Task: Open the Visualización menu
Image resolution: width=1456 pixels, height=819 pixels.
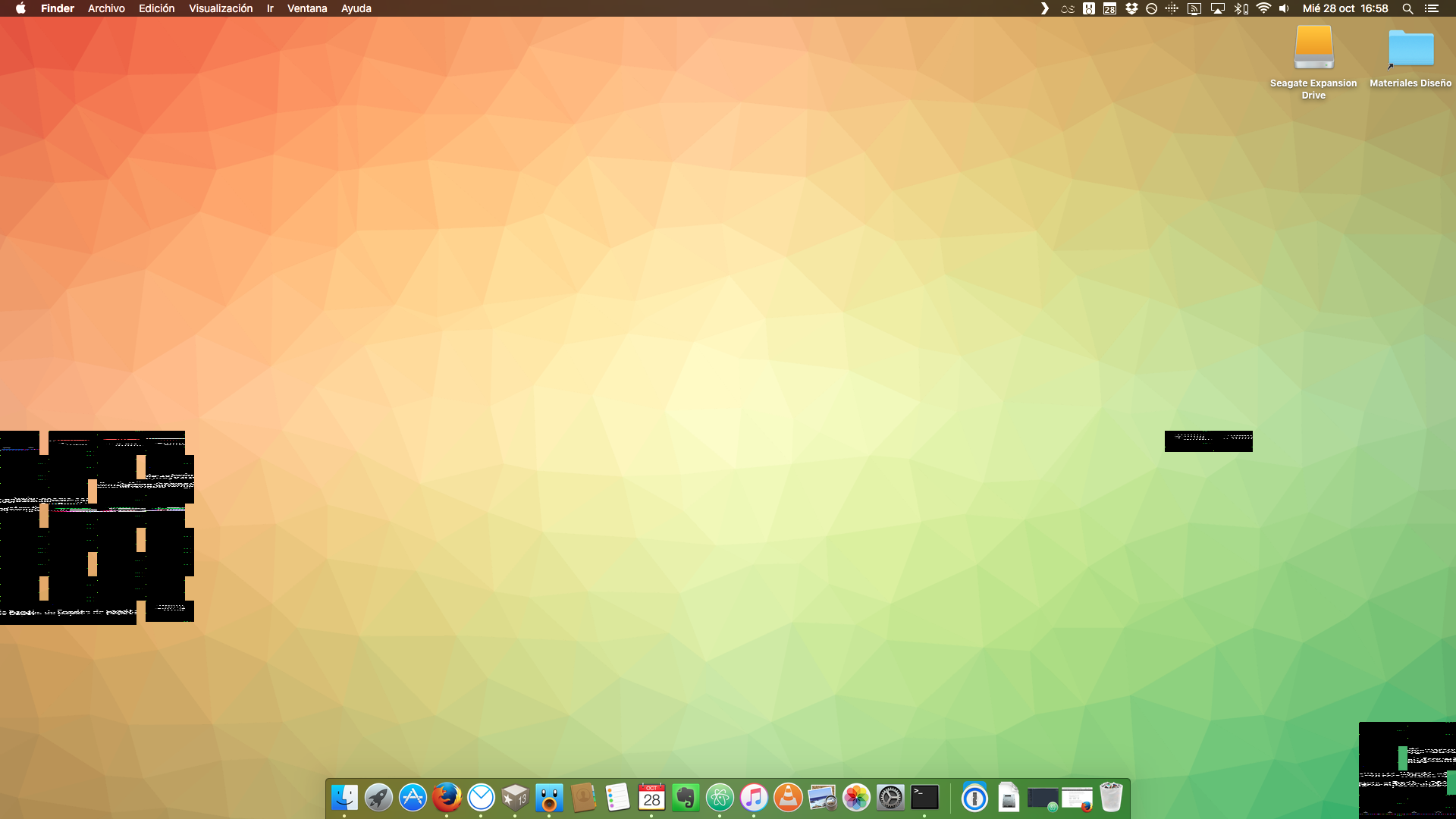Action: point(221,8)
